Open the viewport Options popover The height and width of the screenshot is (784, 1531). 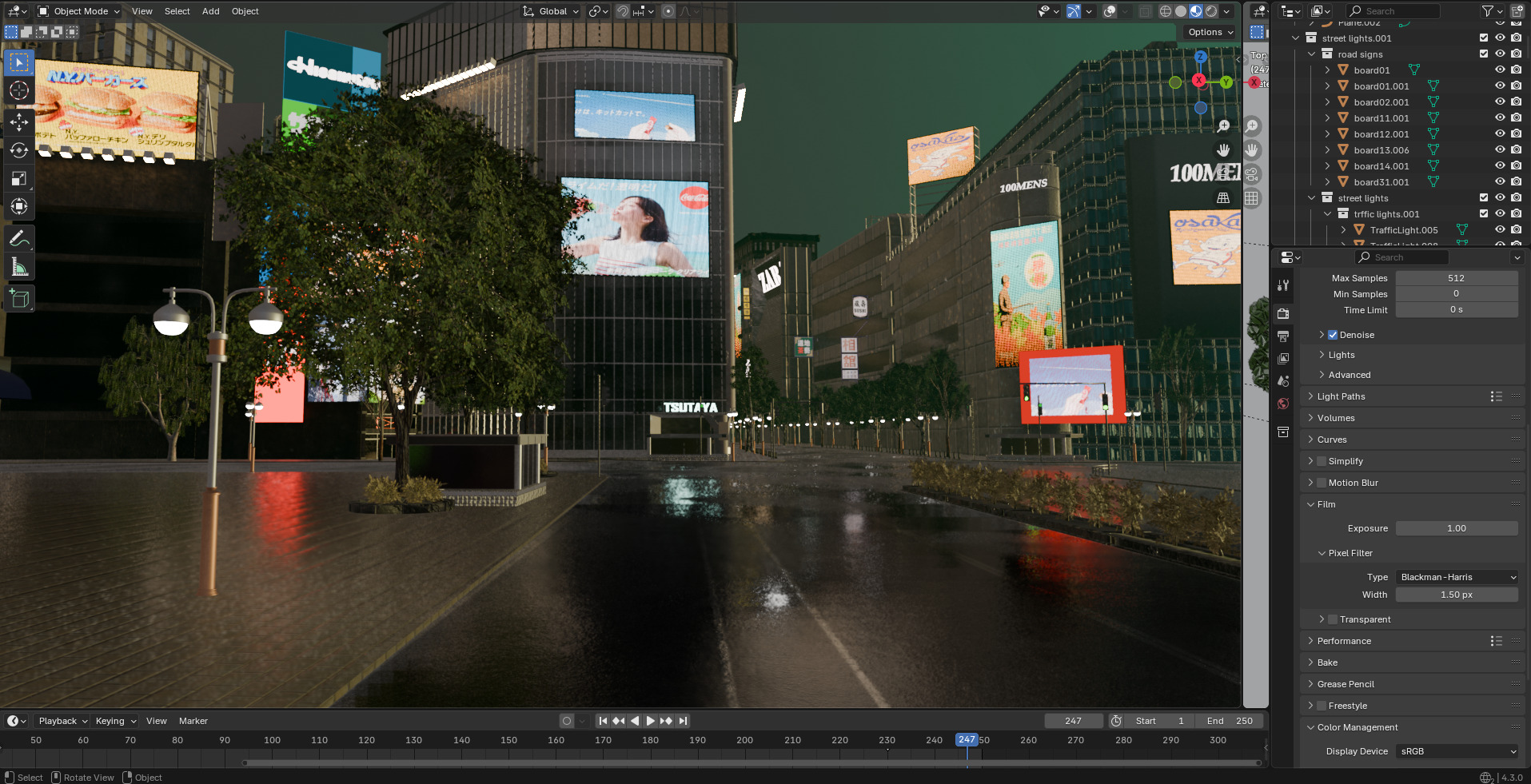click(1210, 32)
